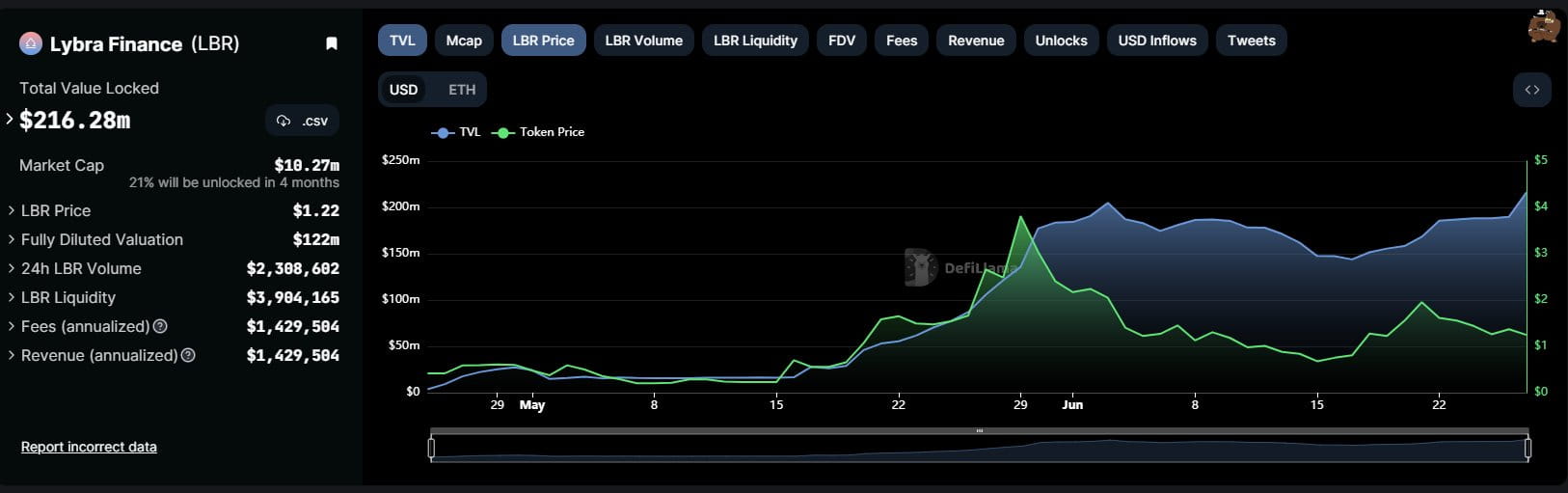1568x493 pixels.
Task: Expand the Revenue (annualized) row
Action: 12,355
